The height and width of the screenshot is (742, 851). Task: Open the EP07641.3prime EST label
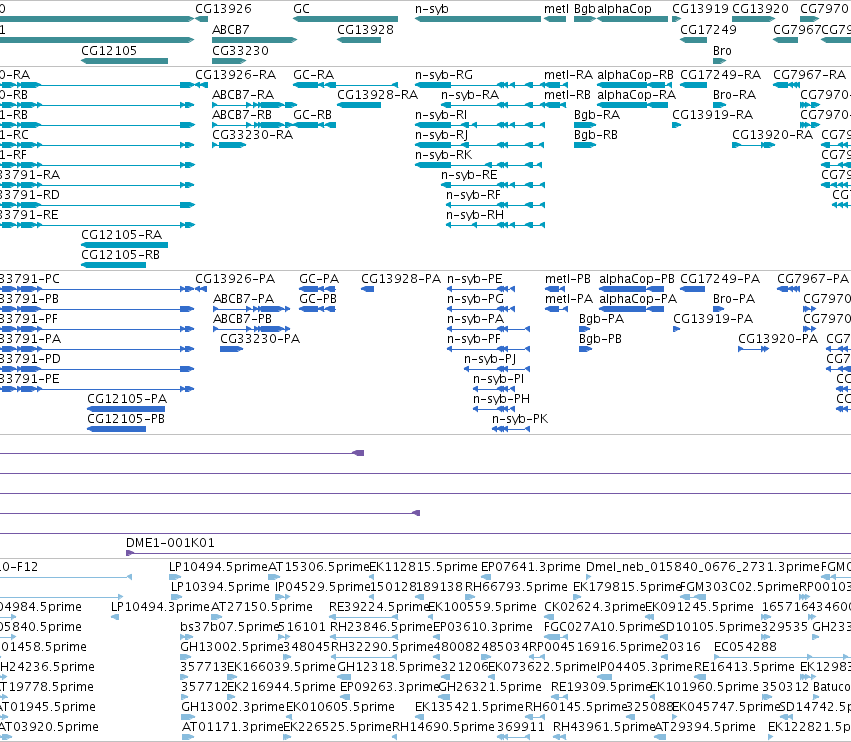(x=530, y=567)
